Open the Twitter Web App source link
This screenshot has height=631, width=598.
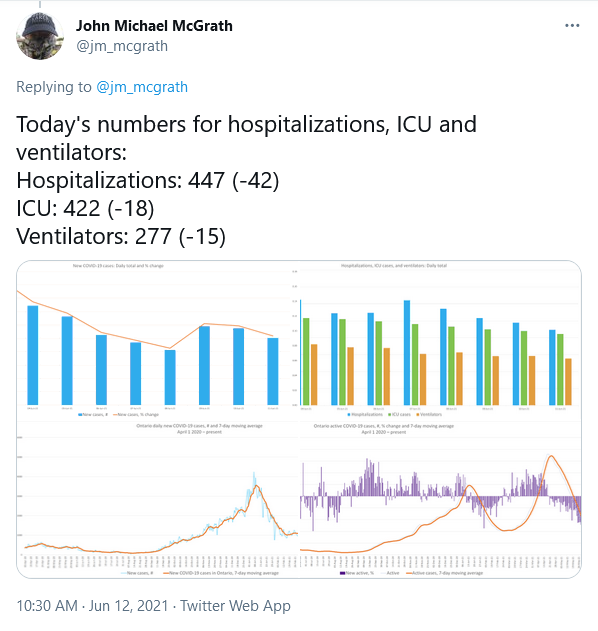click(x=235, y=606)
